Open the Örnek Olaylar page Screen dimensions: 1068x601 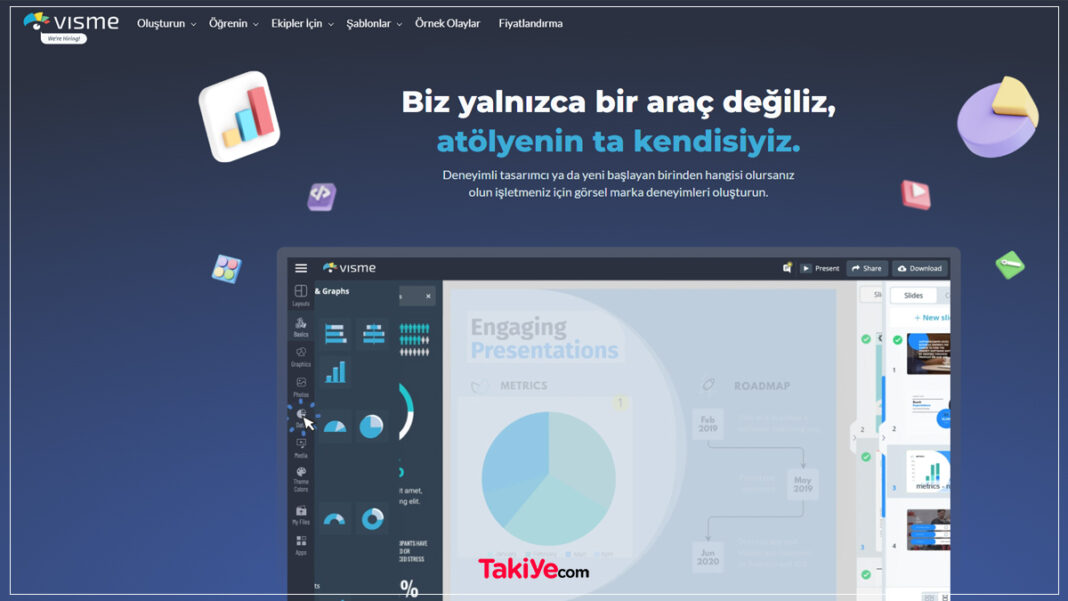447,23
